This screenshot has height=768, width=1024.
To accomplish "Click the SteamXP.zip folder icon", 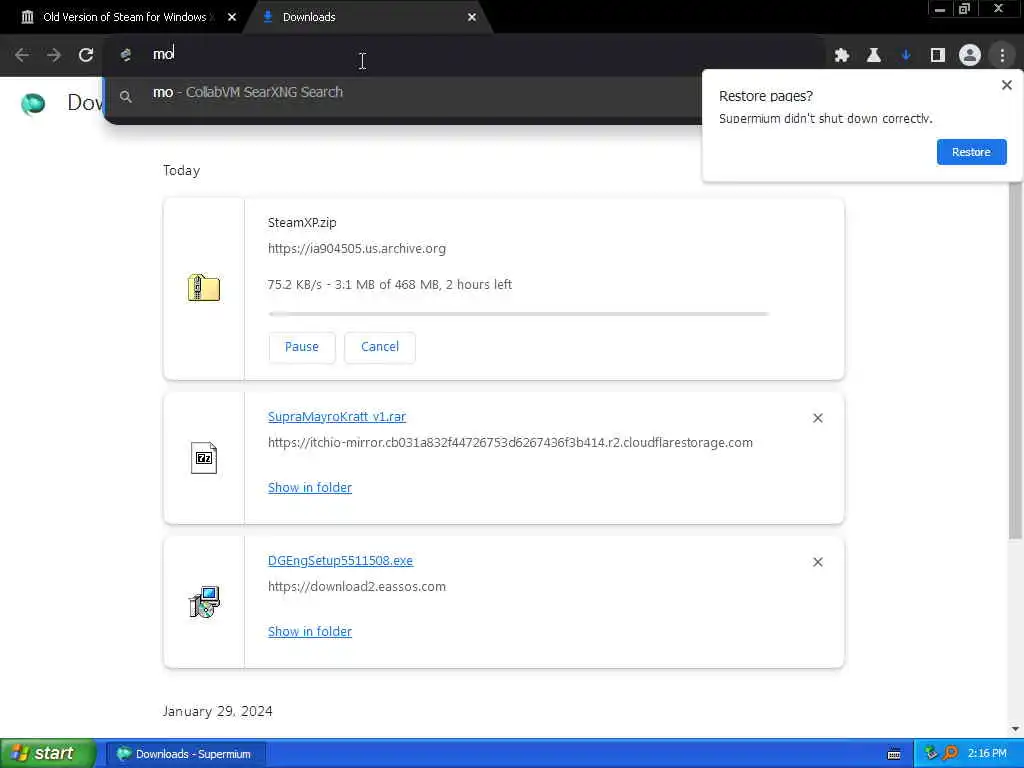I will coord(204,288).
